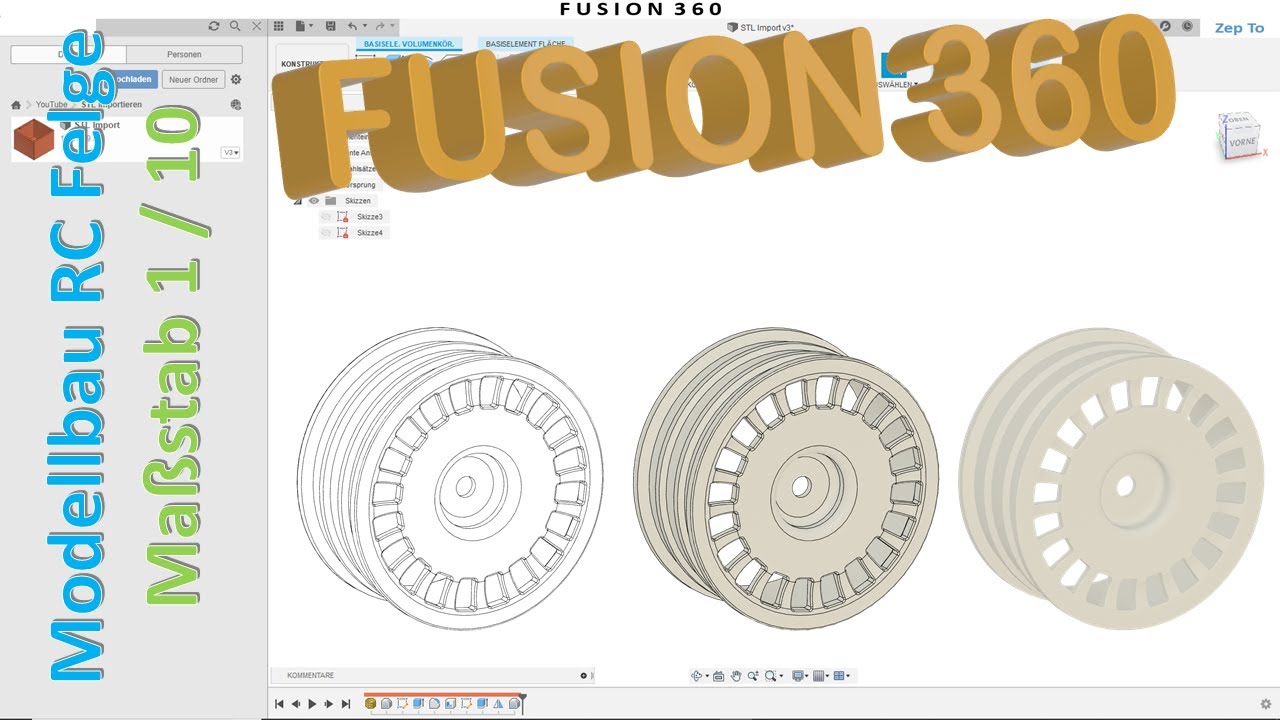This screenshot has height=720, width=1280.
Task: Activate the Pan hand tool
Action: [736, 676]
